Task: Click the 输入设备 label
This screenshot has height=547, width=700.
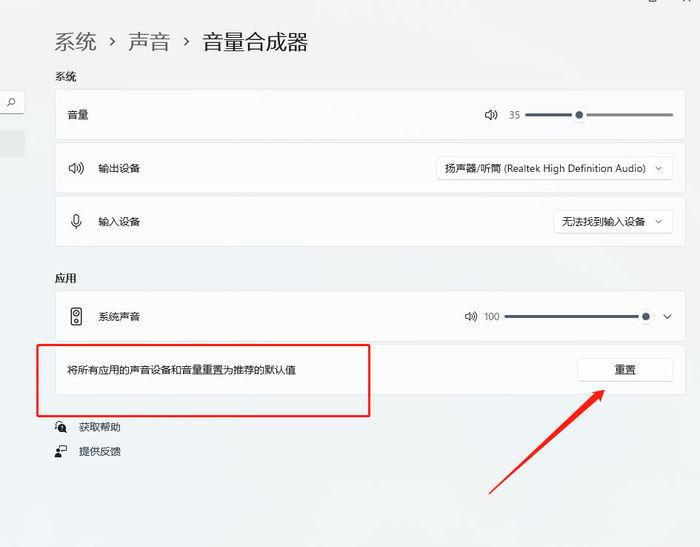Action: click(x=119, y=221)
